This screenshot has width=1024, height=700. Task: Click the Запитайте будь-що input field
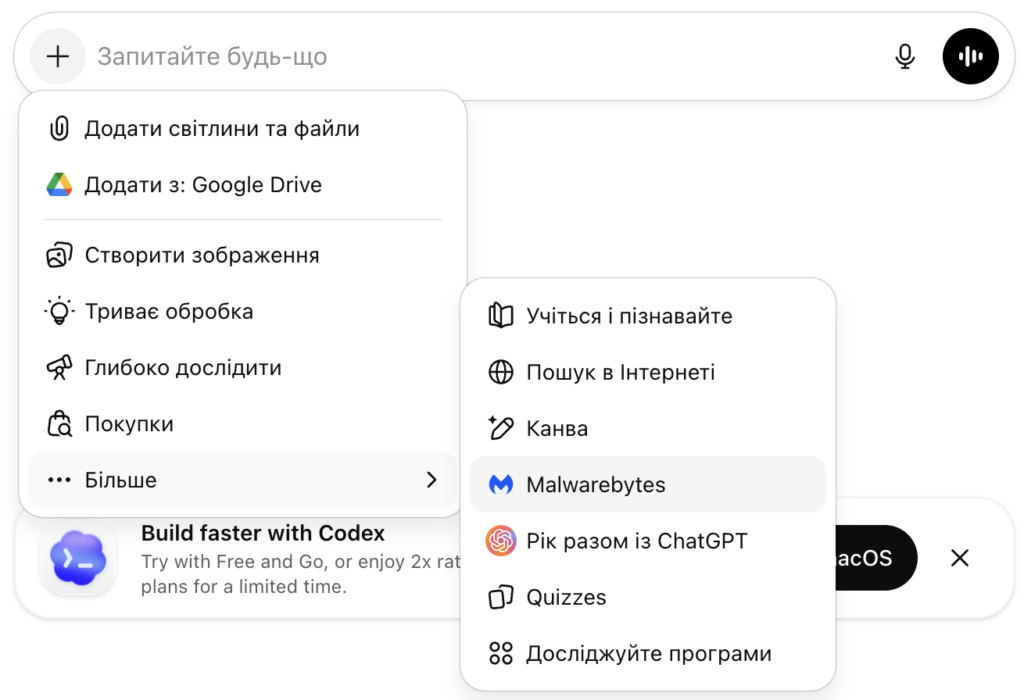pyautogui.click(x=480, y=57)
